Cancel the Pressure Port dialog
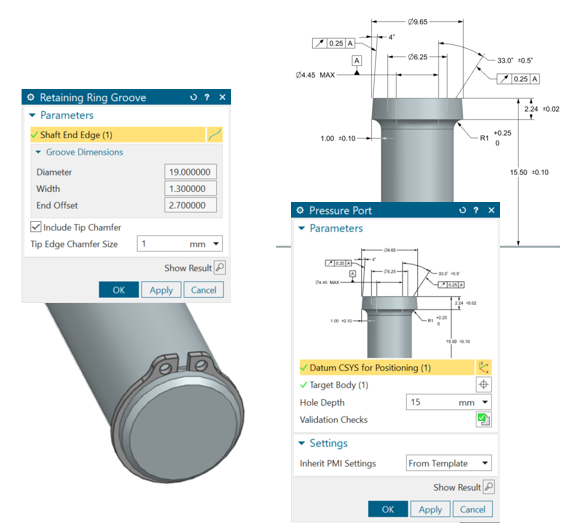This screenshot has width=565, height=530. tap(473, 509)
